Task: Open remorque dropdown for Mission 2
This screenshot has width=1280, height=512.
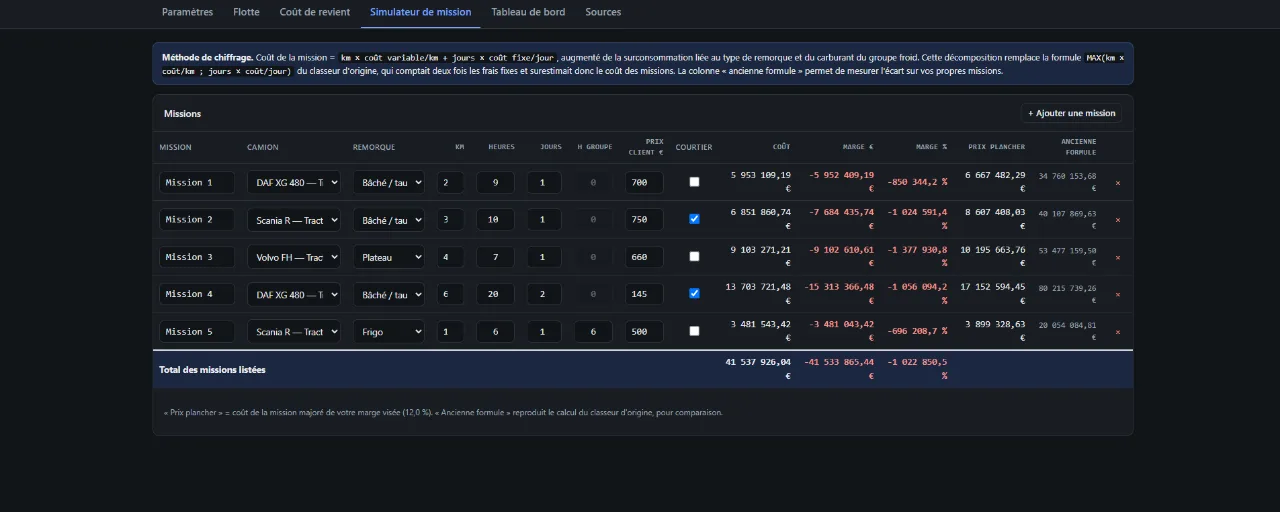Action: (388, 219)
